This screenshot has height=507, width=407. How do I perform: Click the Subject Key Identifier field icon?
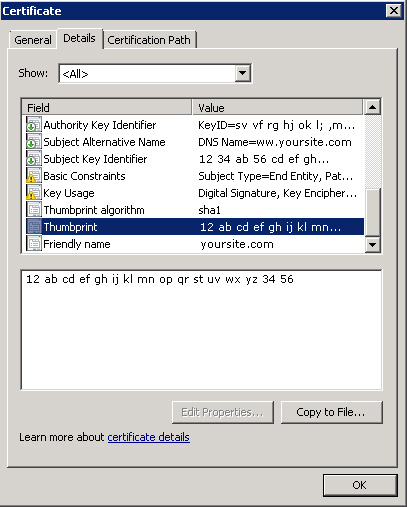[x=34, y=159]
